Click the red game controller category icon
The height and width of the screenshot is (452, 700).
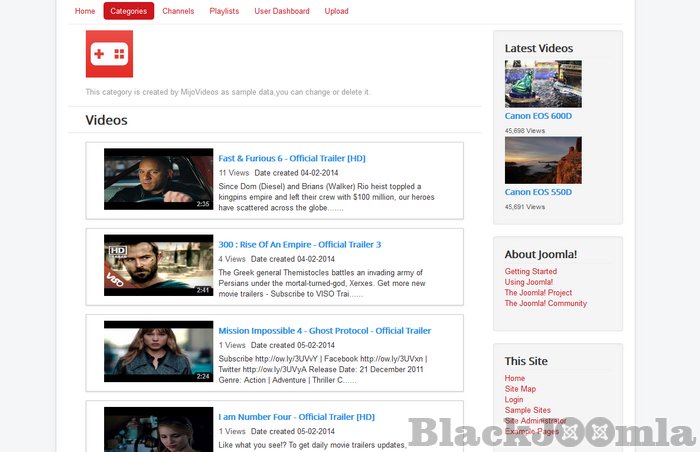point(109,54)
